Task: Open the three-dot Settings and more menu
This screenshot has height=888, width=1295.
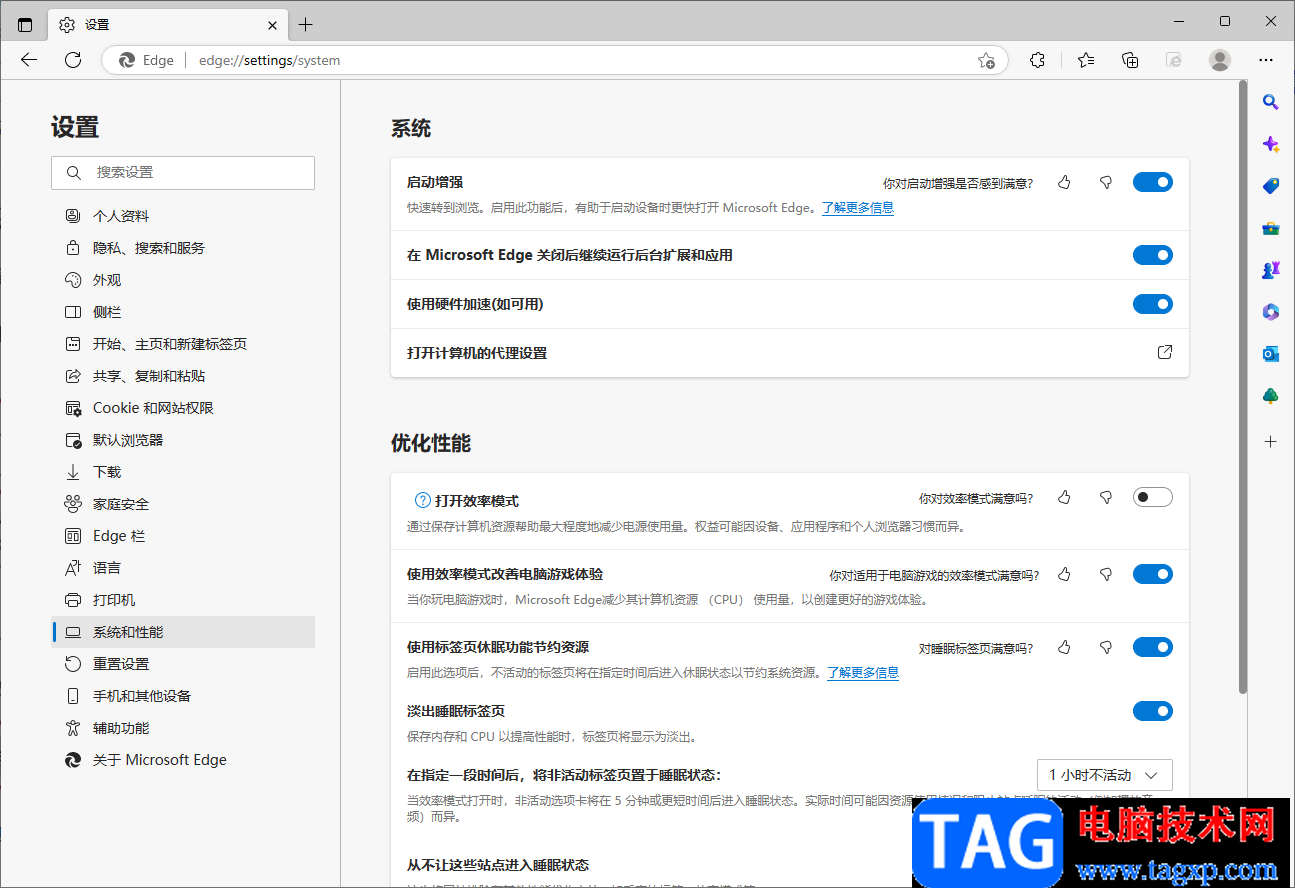Action: (1266, 60)
